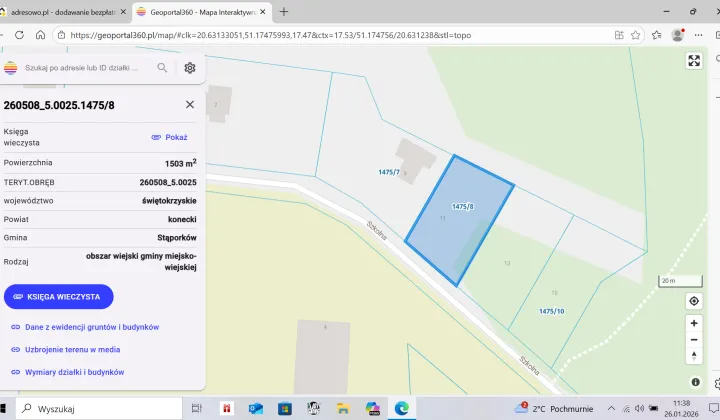This screenshot has height=420, width=720.
Task: Open split screen icon in address bar
Action: (619, 35)
